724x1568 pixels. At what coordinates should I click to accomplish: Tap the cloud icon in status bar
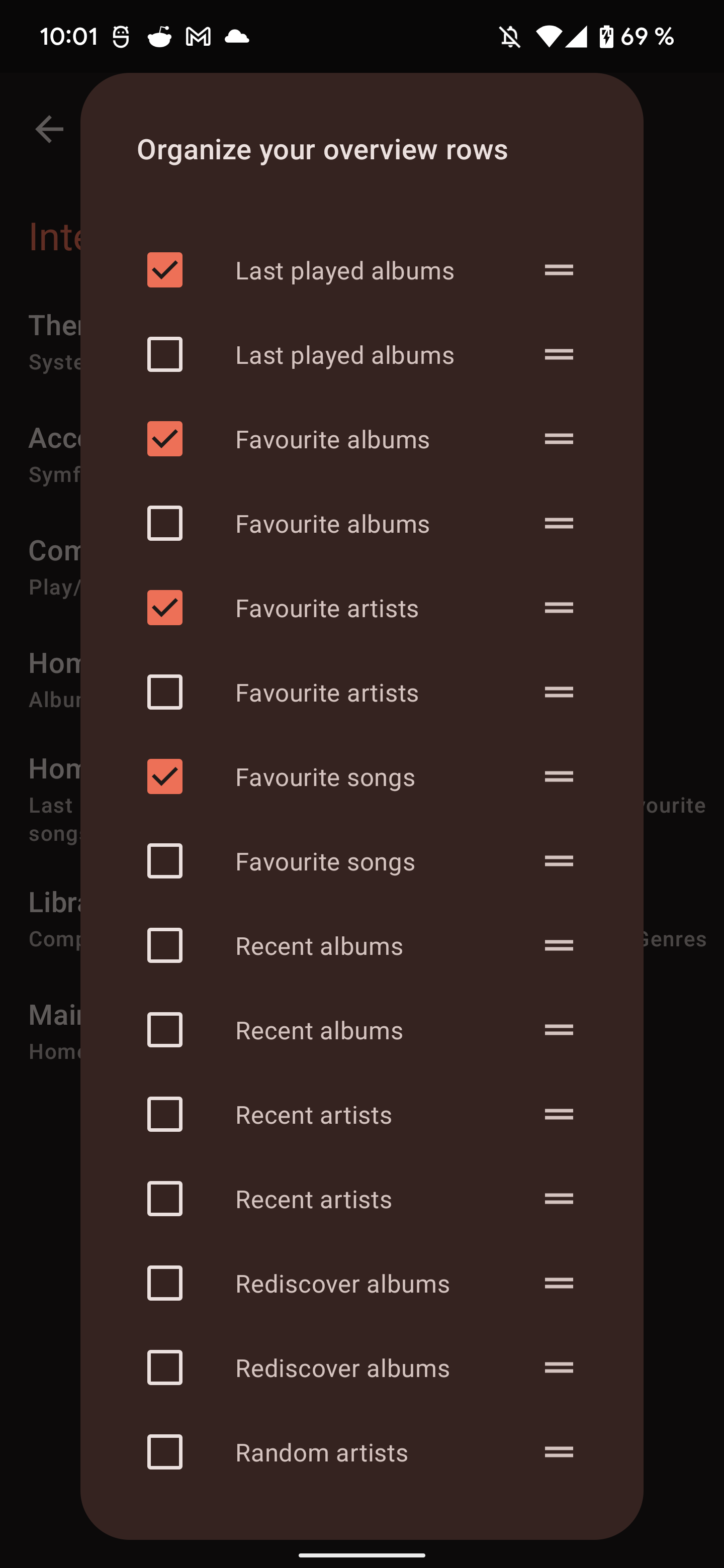click(x=237, y=37)
